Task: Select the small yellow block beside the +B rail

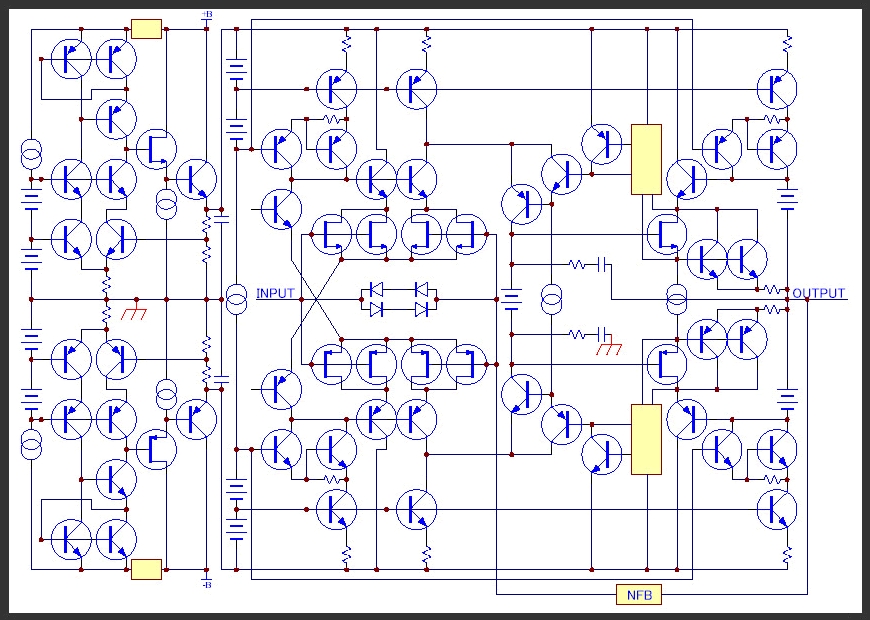Action: point(146,29)
